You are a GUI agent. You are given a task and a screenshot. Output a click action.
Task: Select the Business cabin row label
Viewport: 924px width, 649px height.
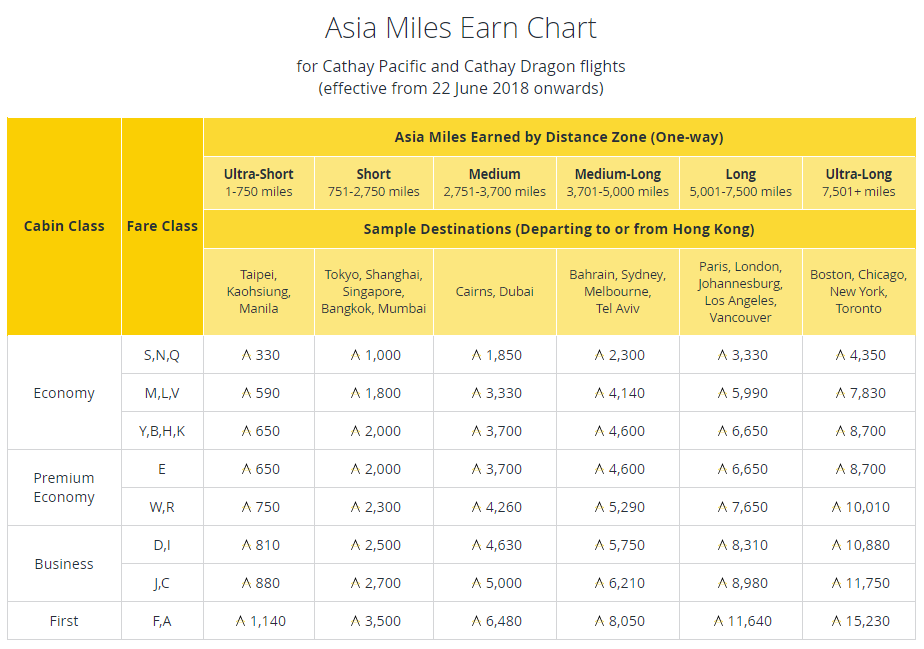[x=64, y=564]
